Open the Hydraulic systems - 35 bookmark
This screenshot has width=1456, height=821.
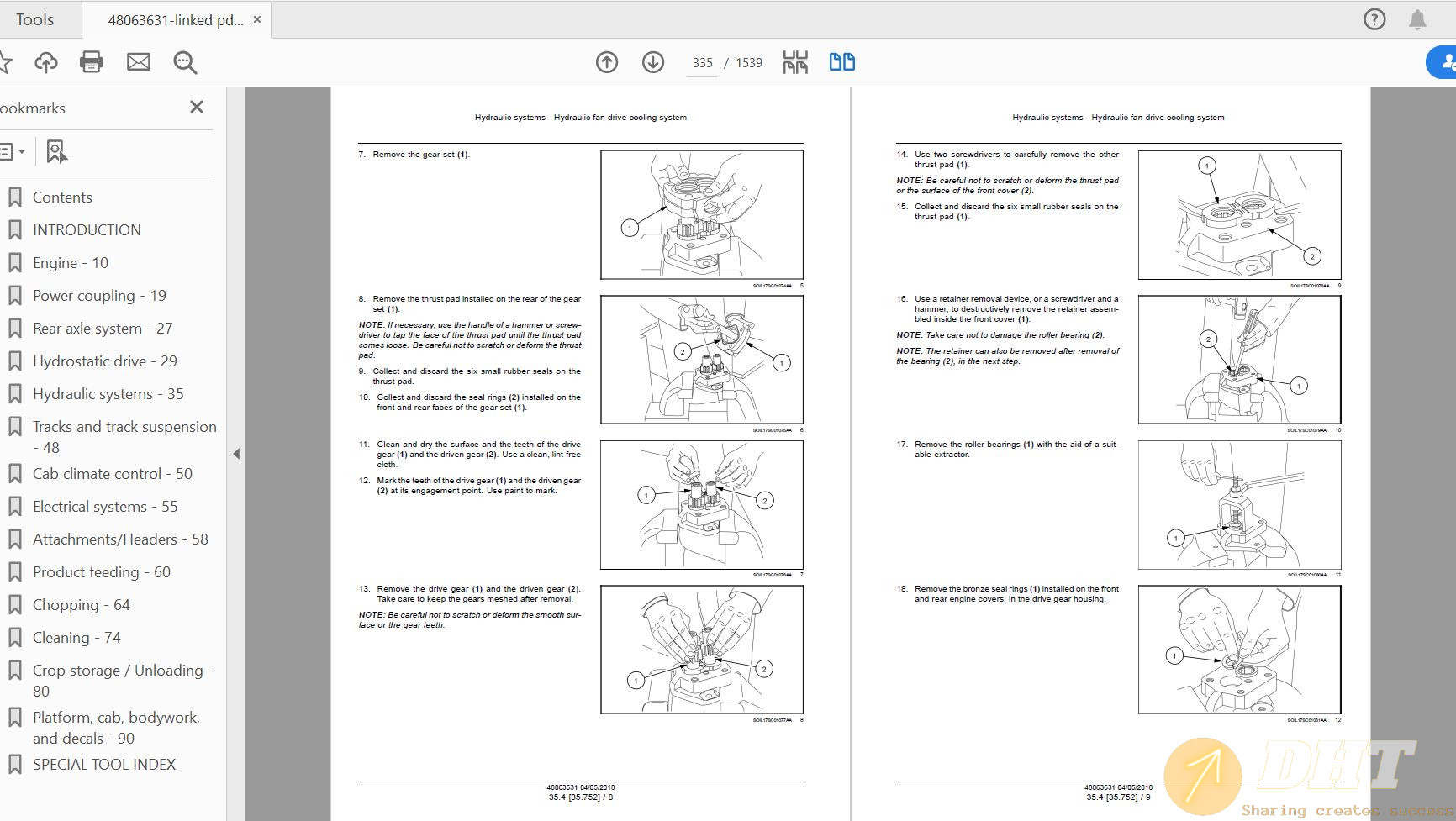pyautogui.click(x=108, y=394)
